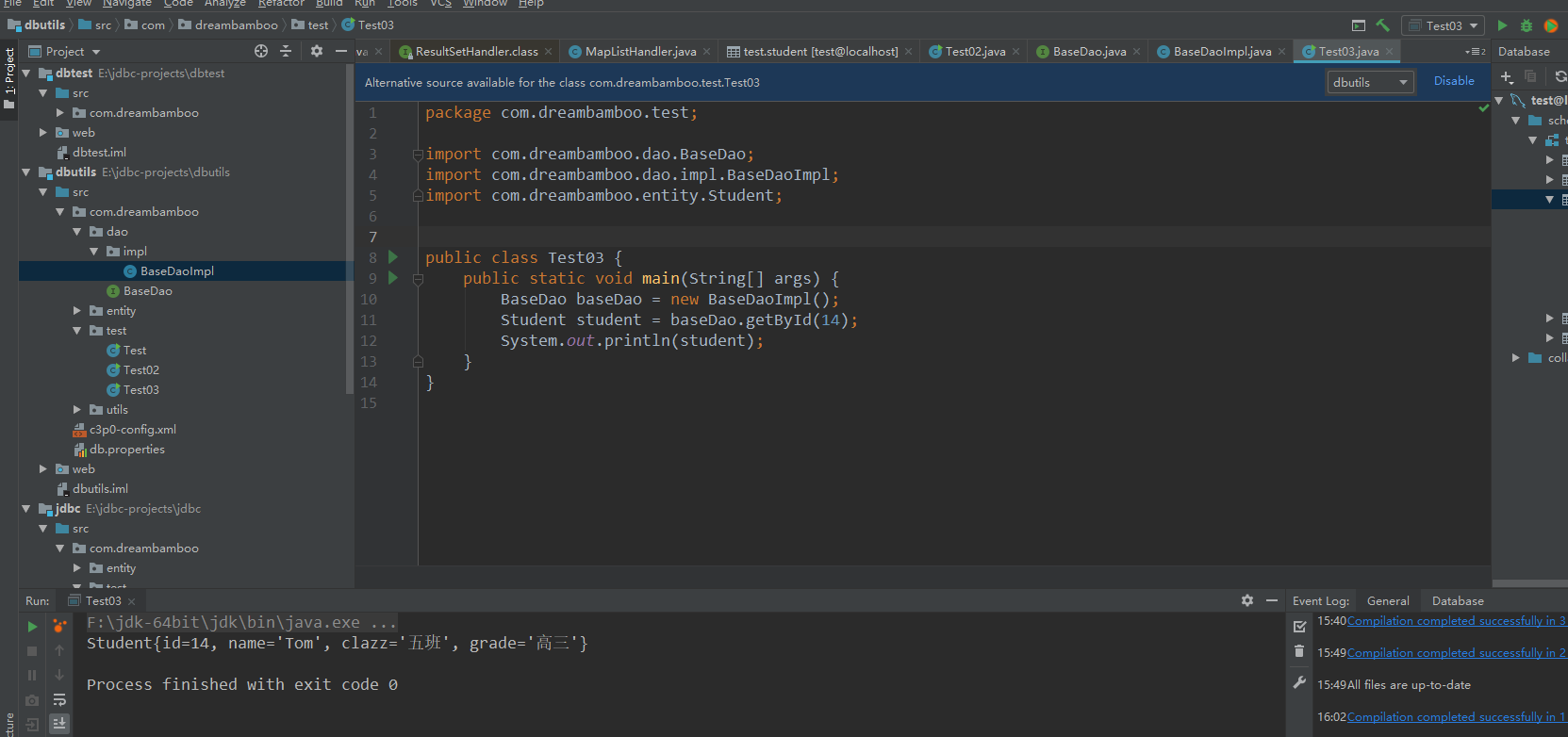Click Disable link in alternative source banner

pos(1454,81)
